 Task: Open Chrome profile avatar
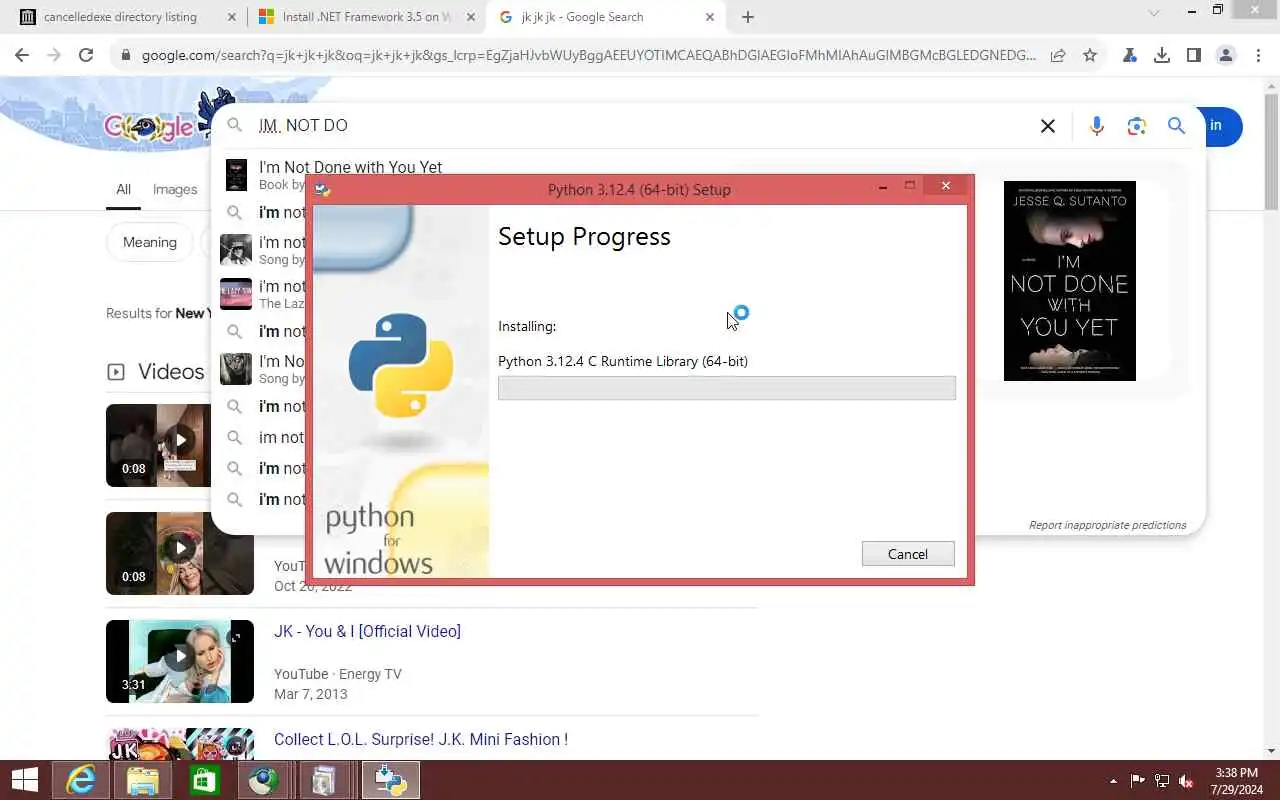(1226, 56)
